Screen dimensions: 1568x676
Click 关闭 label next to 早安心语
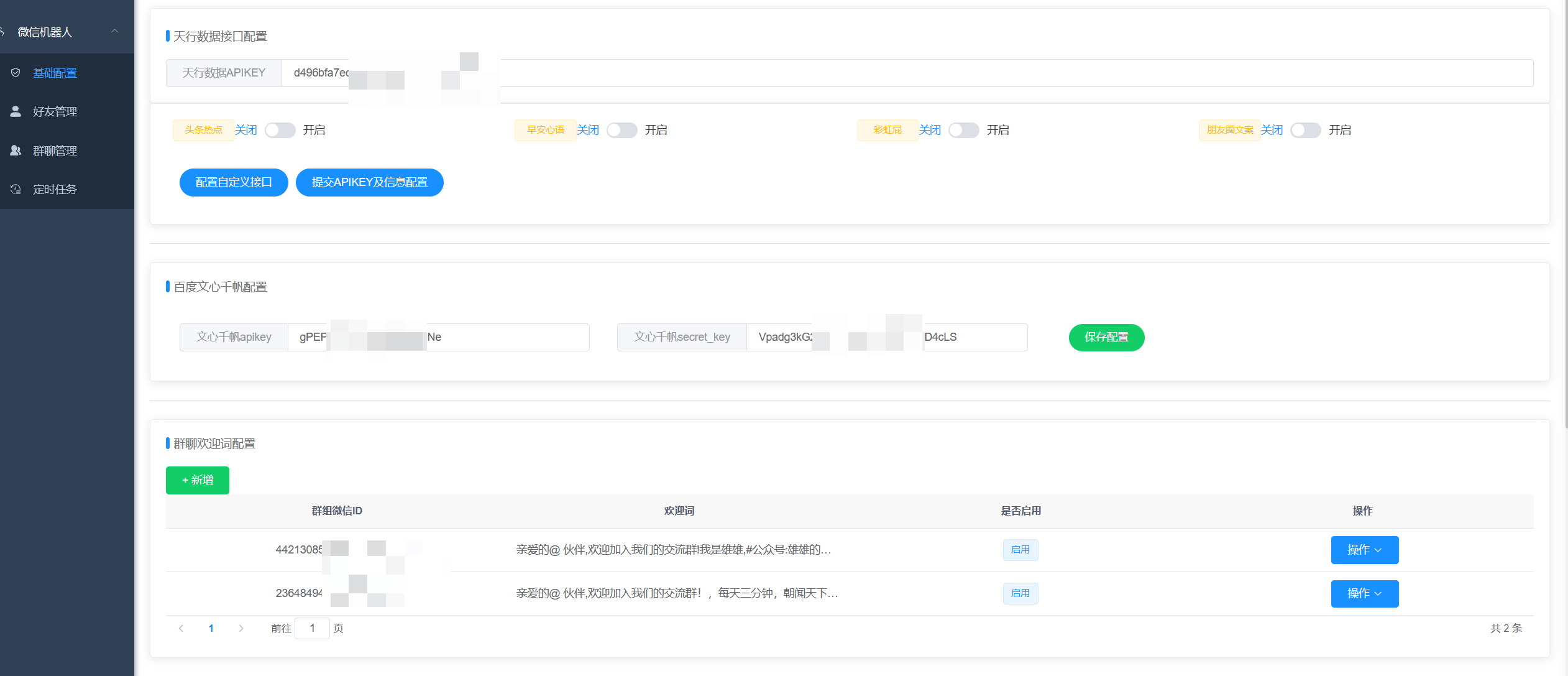click(x=588, y=130)
